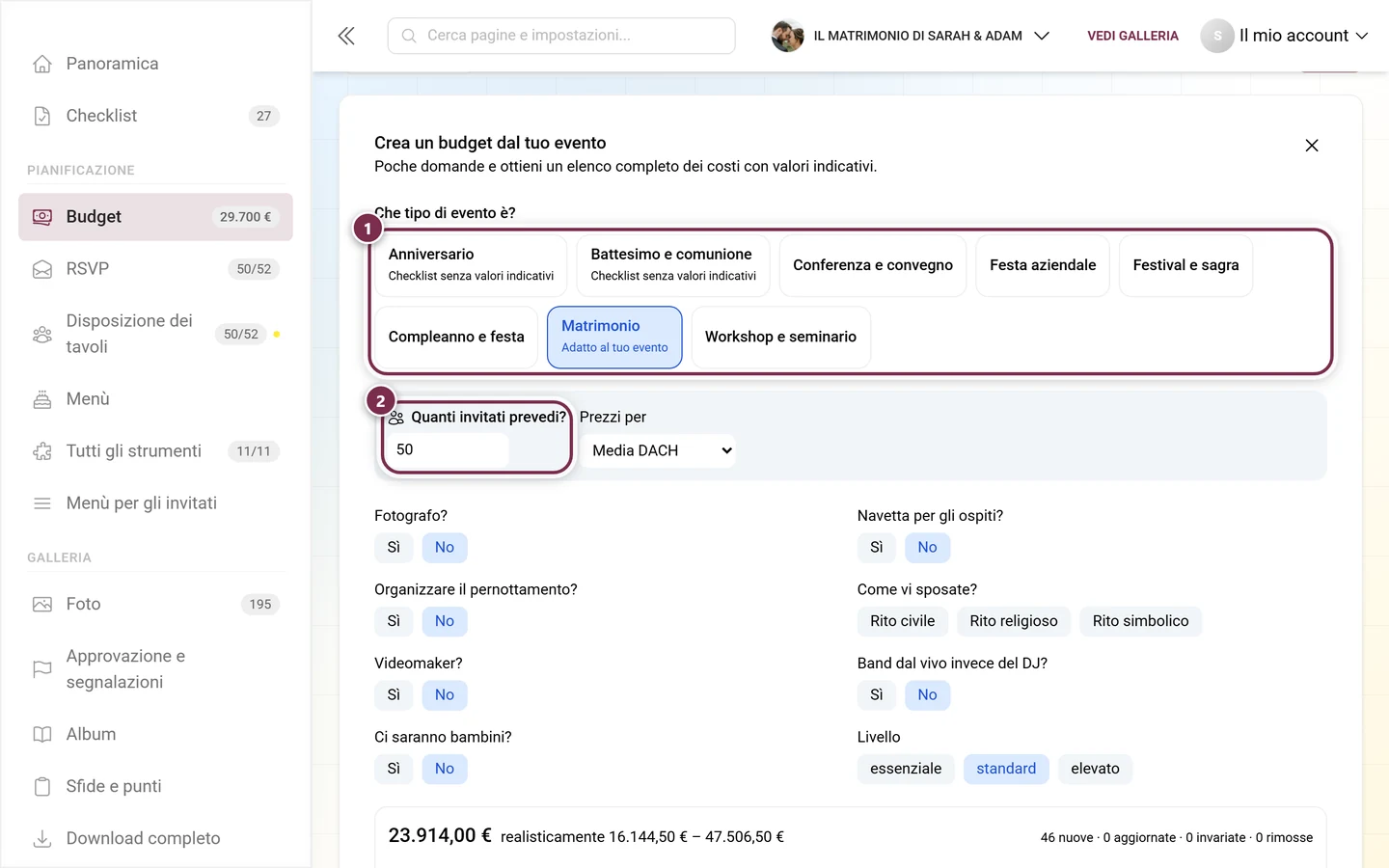1389x868 pixels.
Task: Select Sì for Ci saranno bambini
Action: 394,769
